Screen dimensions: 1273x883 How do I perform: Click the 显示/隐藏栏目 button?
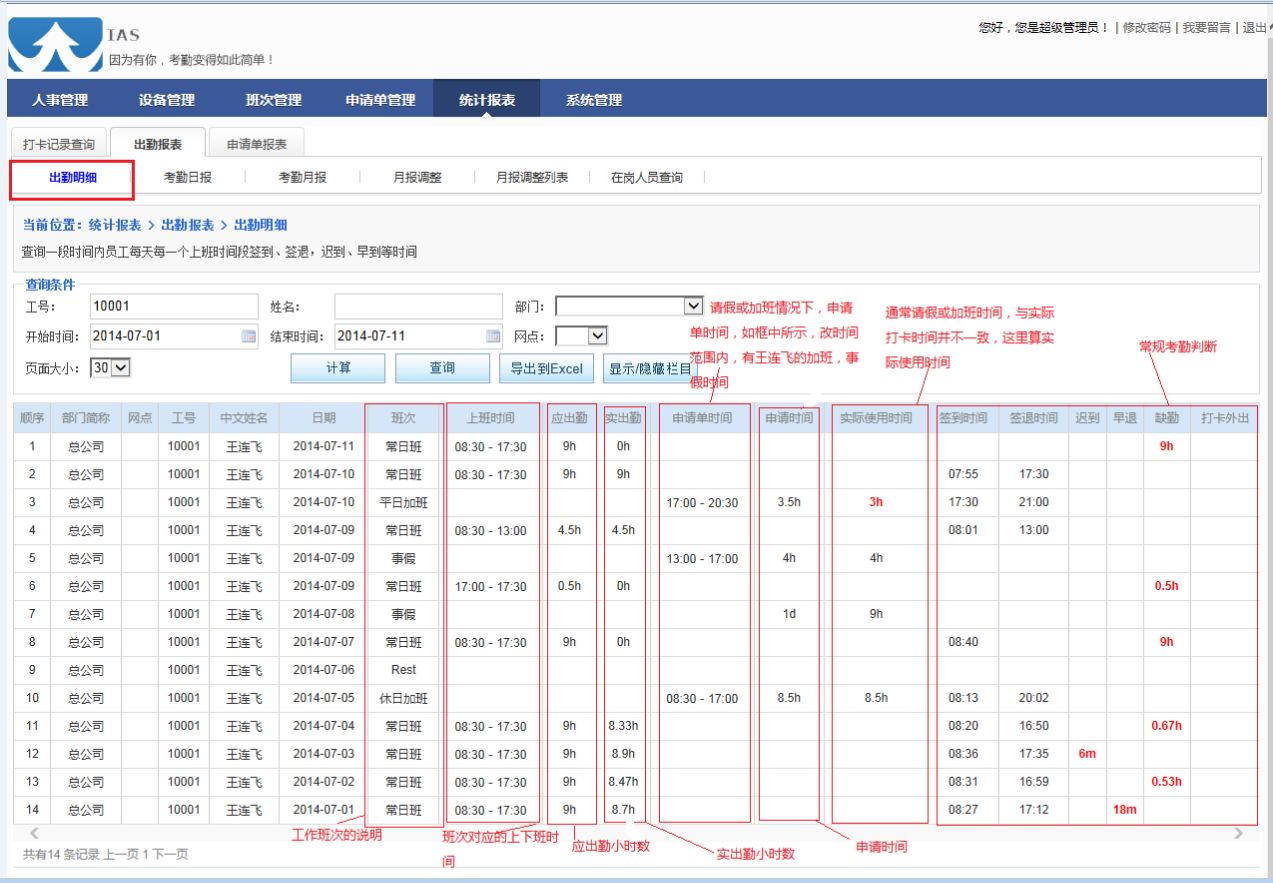tap(650, 368)
